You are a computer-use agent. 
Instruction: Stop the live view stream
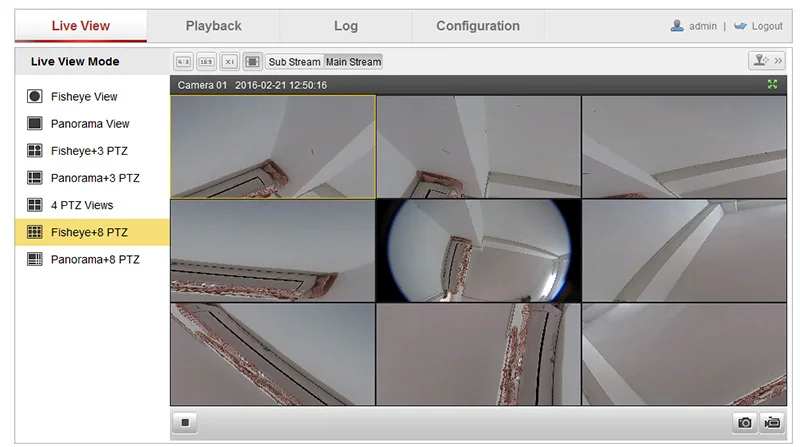184,423
